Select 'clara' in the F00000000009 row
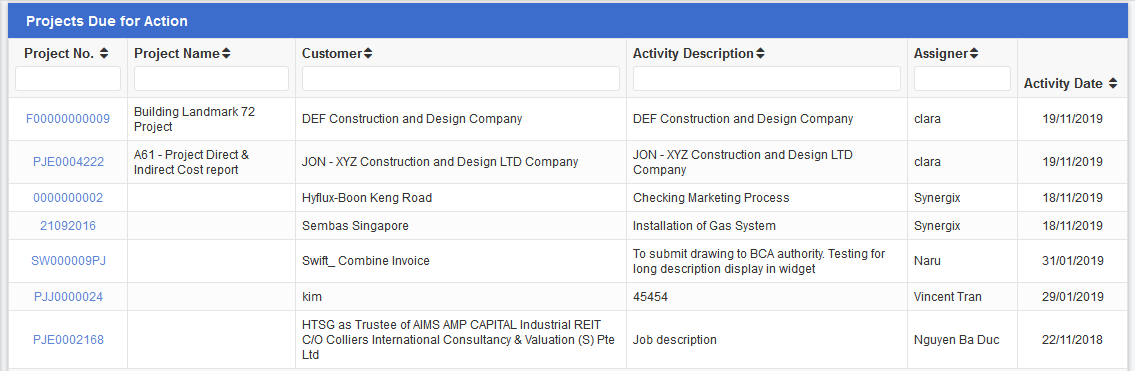Viewport: 1135px width, 371px height. [x=927, y=119]
